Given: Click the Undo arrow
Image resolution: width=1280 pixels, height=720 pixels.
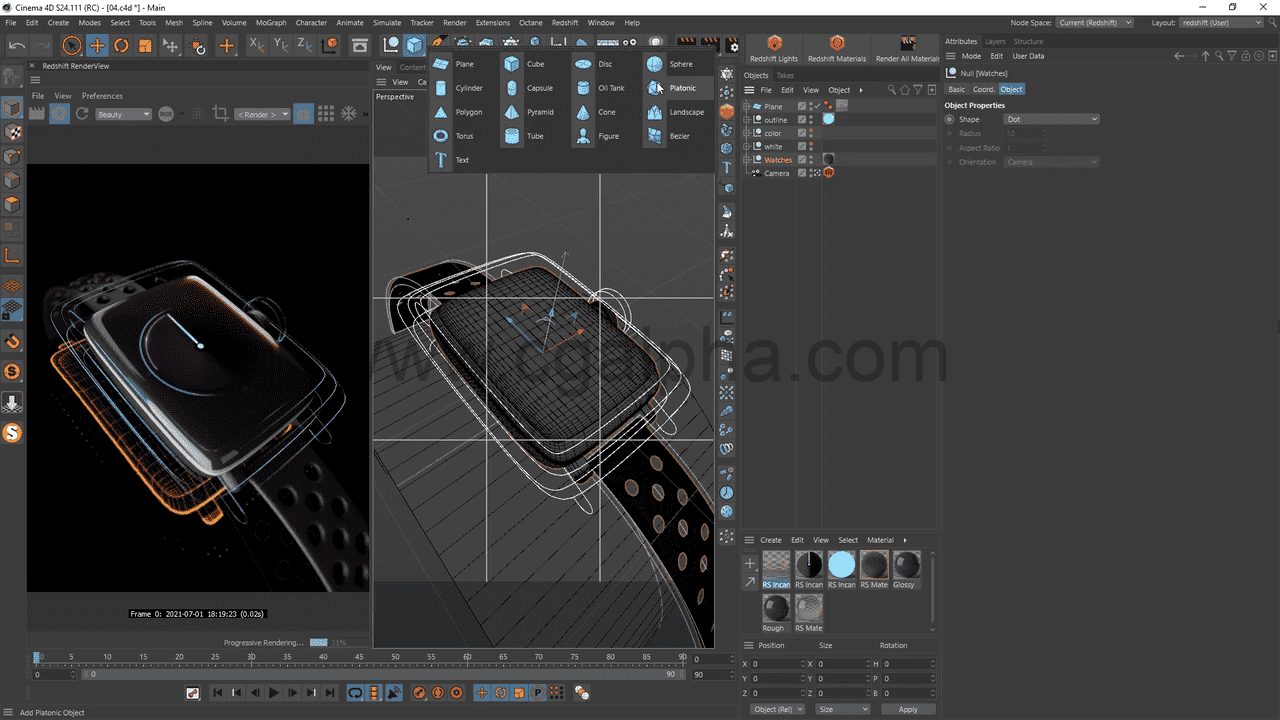Looking at the screenshot, I should (x=17, y=45).
